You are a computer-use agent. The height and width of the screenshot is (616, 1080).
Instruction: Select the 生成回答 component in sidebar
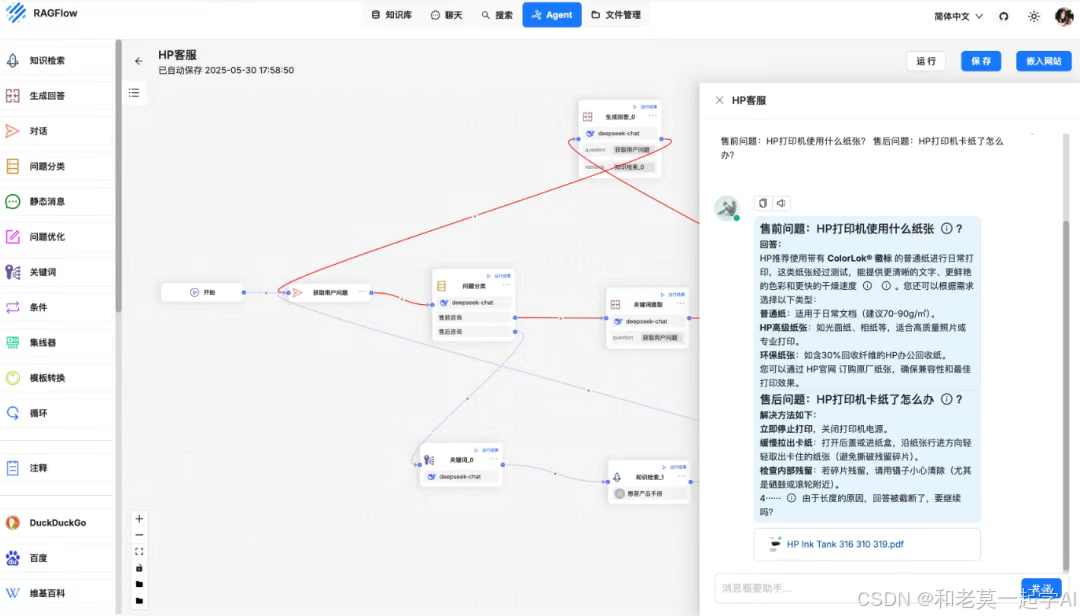(x=56, y=96)
